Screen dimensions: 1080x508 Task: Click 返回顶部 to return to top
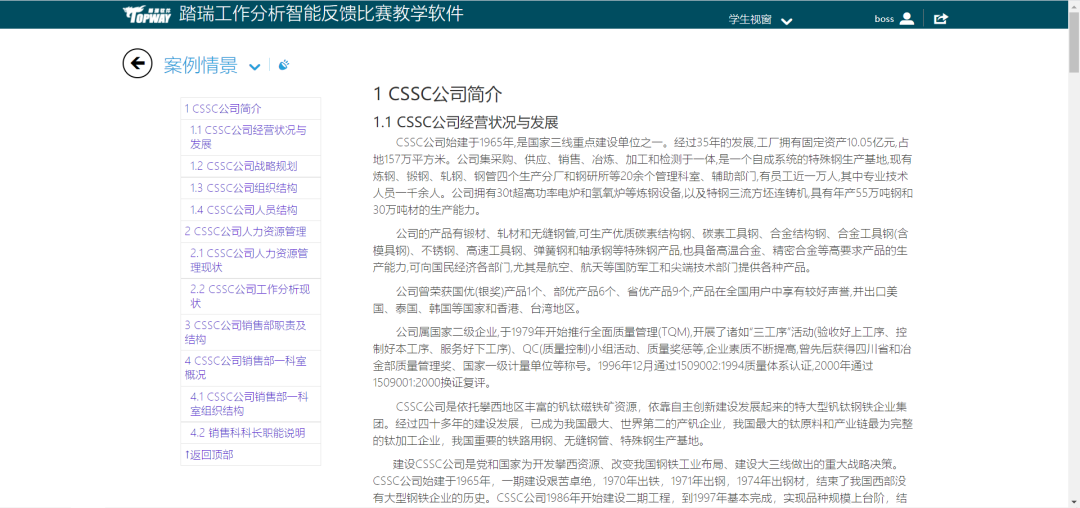(209, 454)
